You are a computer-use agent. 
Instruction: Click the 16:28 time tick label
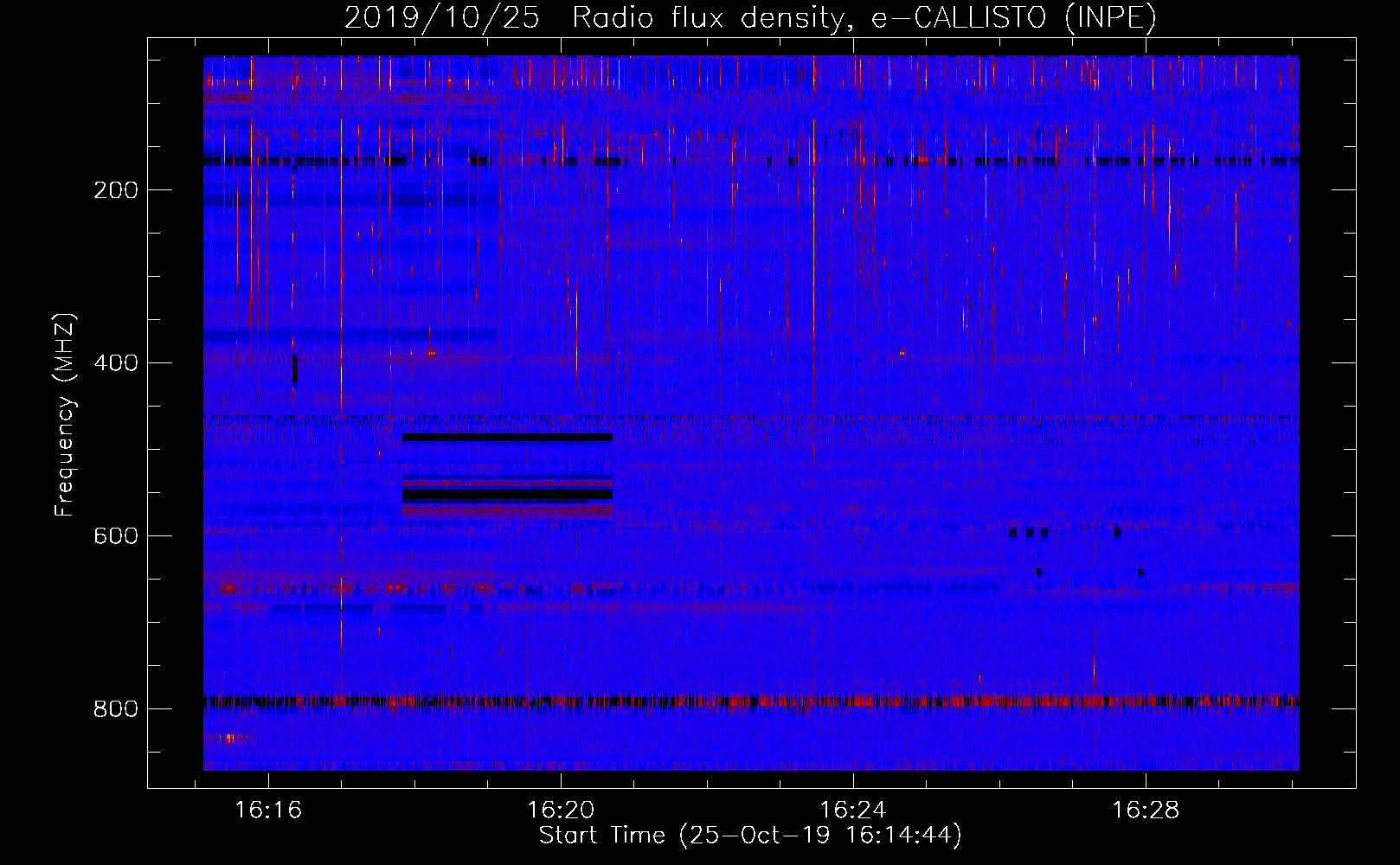1146,811
